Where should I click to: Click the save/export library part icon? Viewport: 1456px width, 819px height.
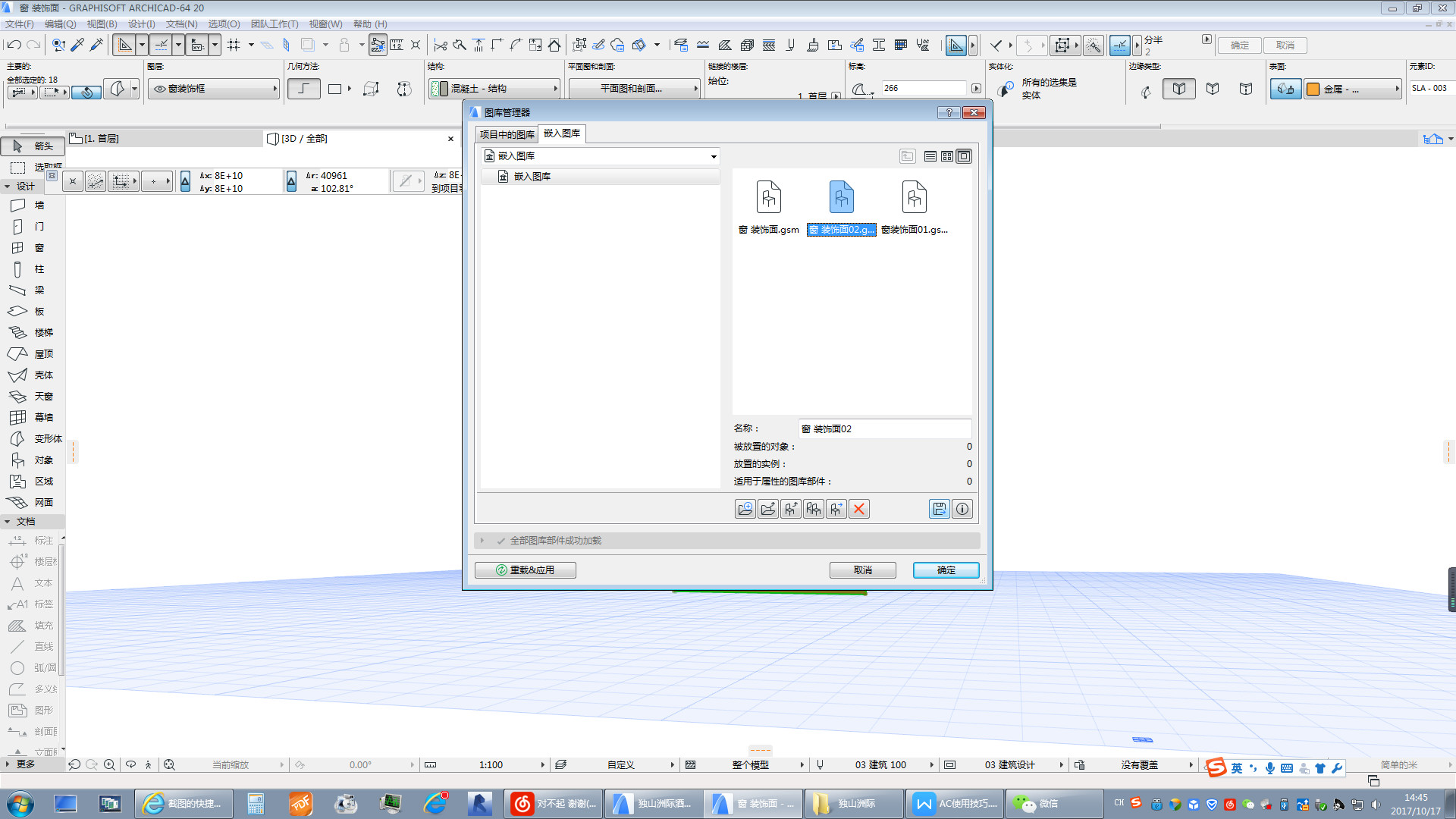point(940,509)
